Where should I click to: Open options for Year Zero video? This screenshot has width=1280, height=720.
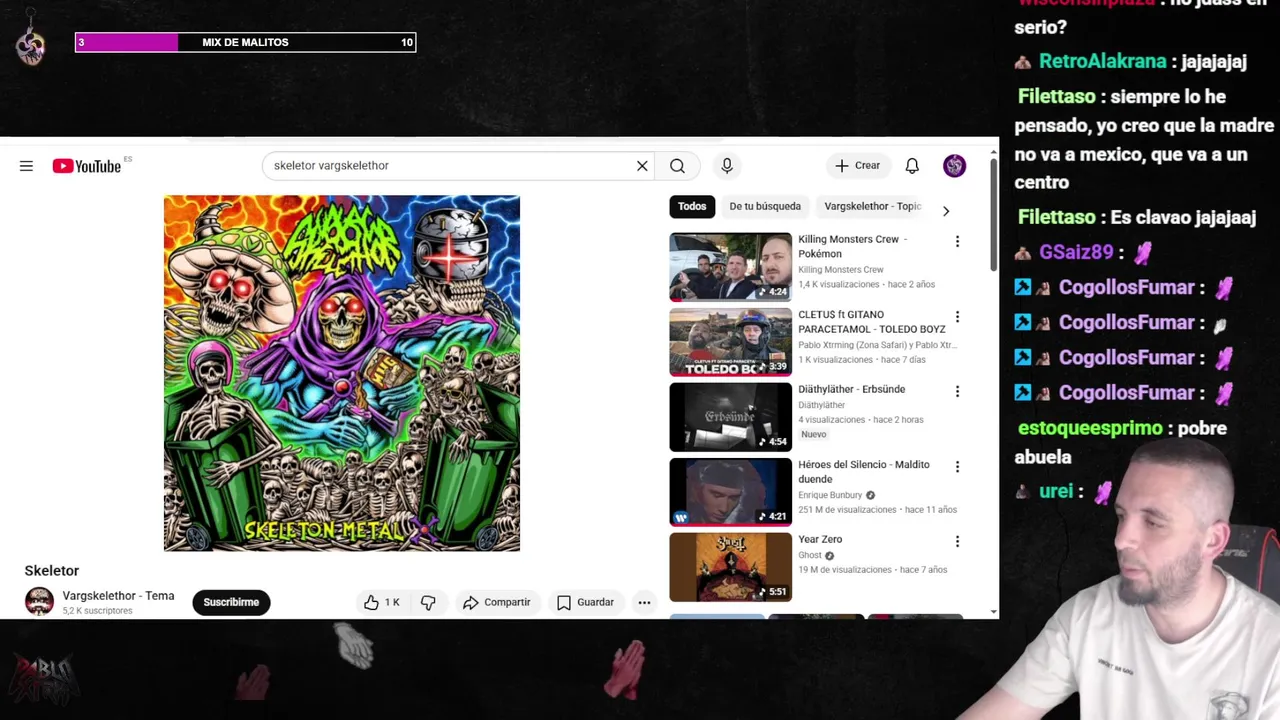pos(957,541)
